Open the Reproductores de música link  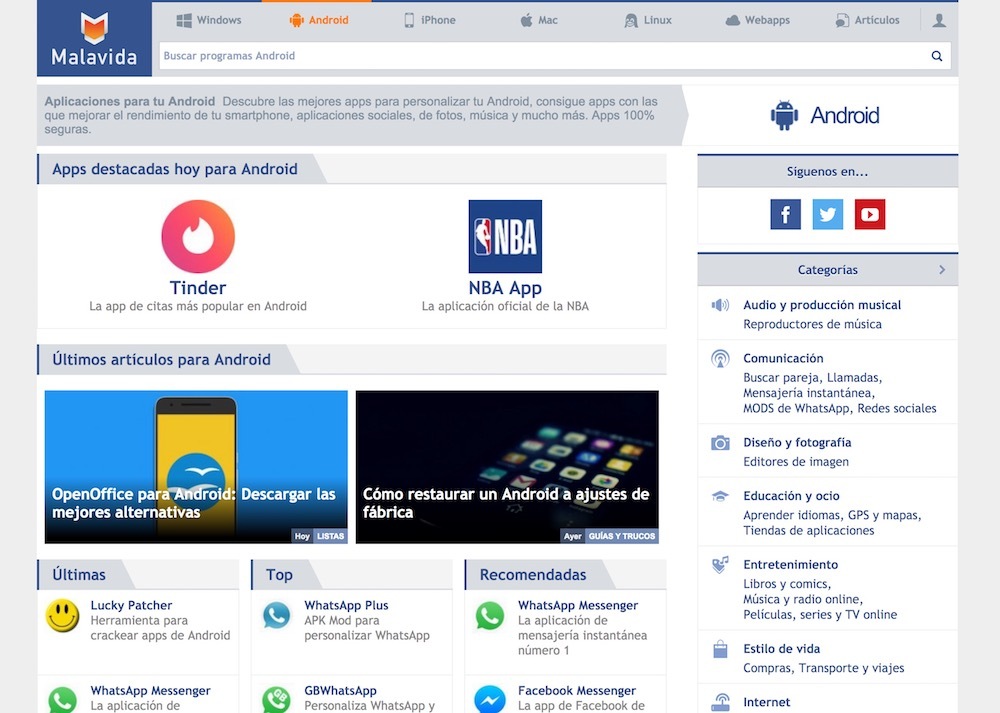[x=812, y=324]
